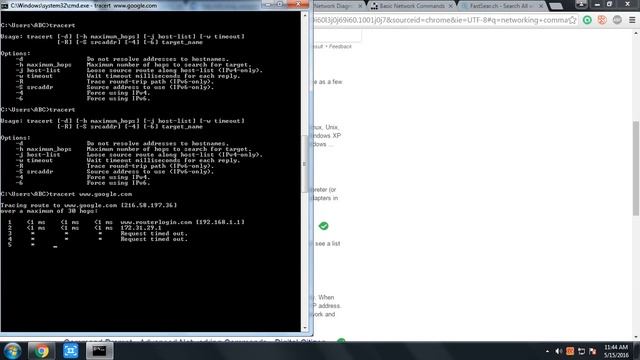The image size is (640, 360).
Task: Click the first 'Usage: tracert' line
Action: (122, 36)
